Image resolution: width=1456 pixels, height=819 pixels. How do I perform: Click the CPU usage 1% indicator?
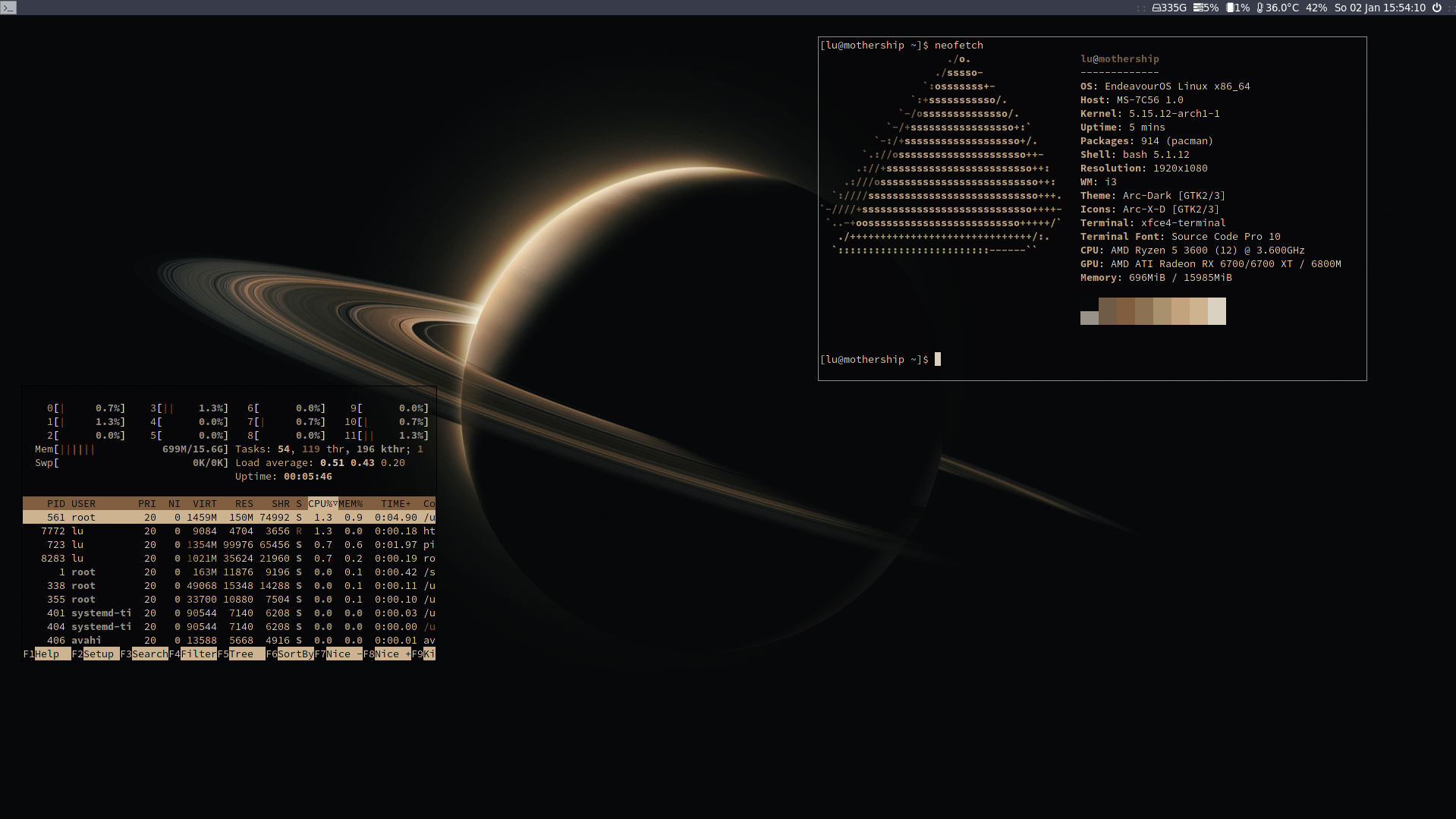[1237, 8]
